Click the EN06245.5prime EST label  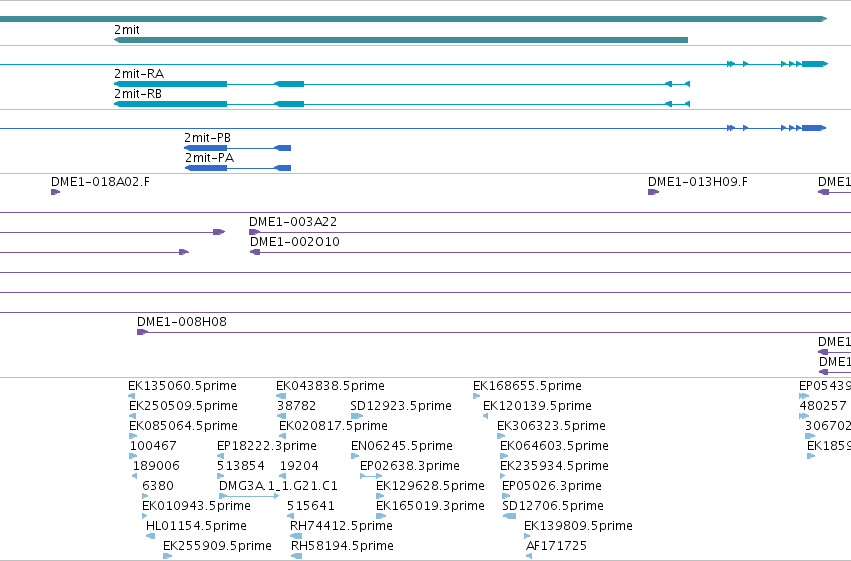pyautogui.click(x=402, y=446)
